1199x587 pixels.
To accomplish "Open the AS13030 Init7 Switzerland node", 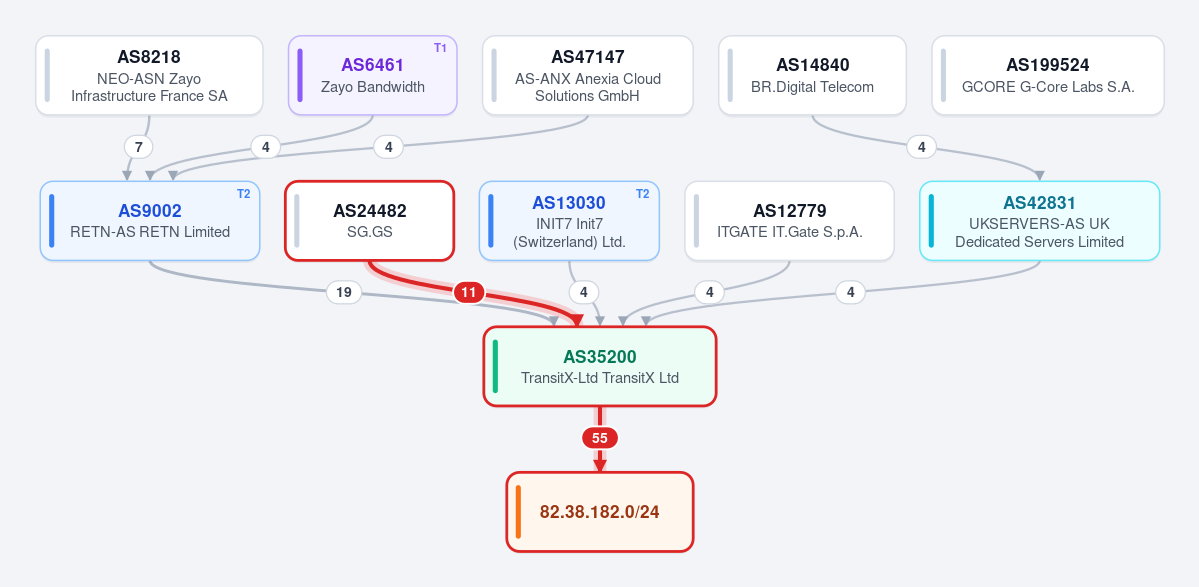I will tap(569, 221).
